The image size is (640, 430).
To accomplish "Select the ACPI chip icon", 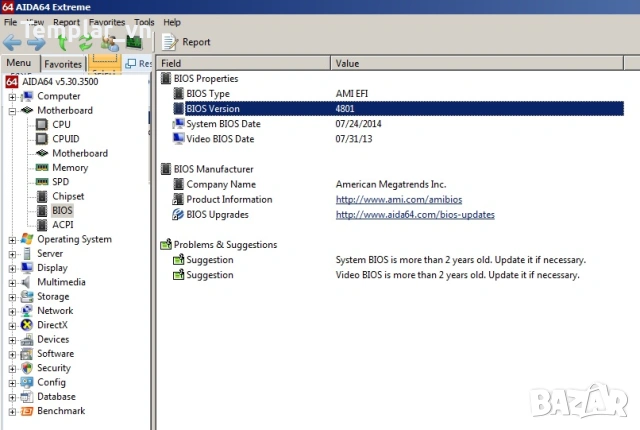I will (42, 225).
